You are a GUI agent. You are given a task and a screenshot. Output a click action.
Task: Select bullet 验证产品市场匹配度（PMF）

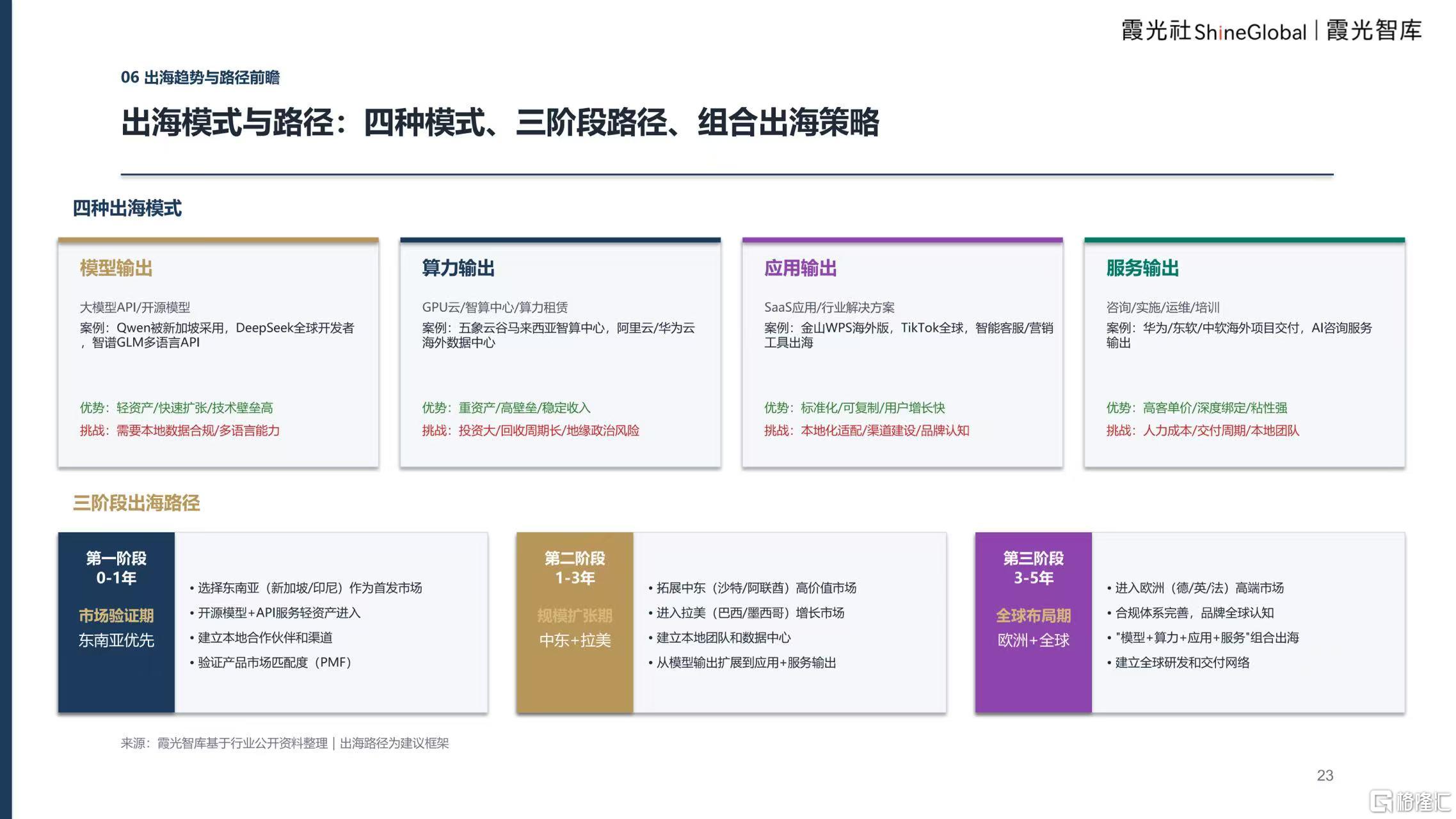[x=273, y=663]
